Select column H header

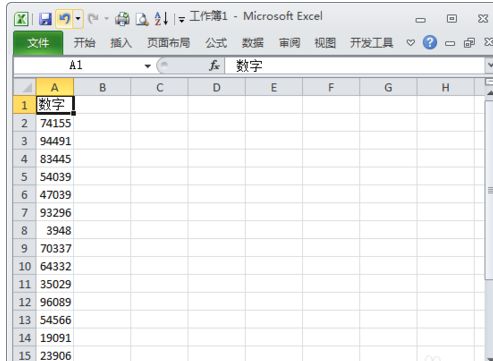point(446,88)
